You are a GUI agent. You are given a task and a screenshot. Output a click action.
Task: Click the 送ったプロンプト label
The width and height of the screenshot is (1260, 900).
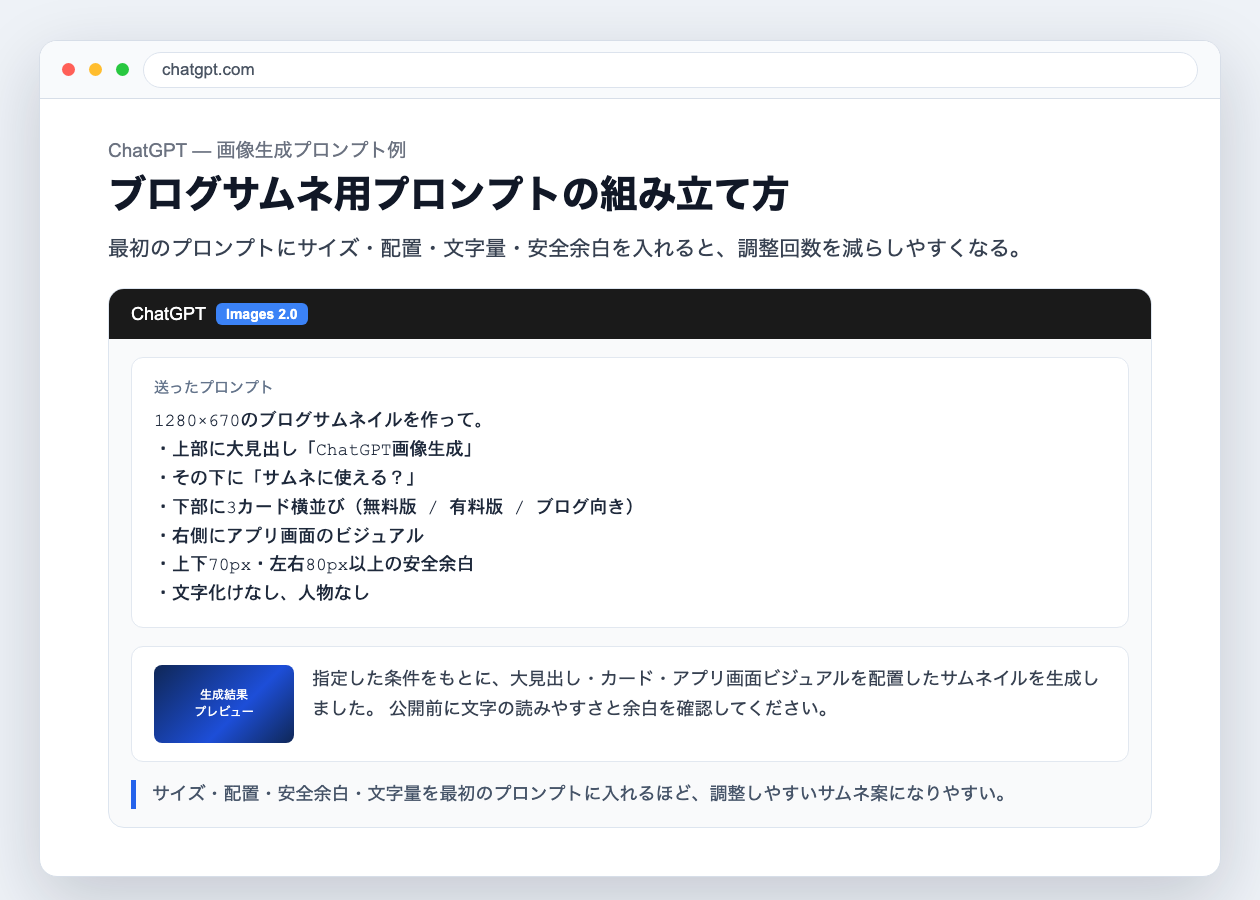click(x=214, y=387)
